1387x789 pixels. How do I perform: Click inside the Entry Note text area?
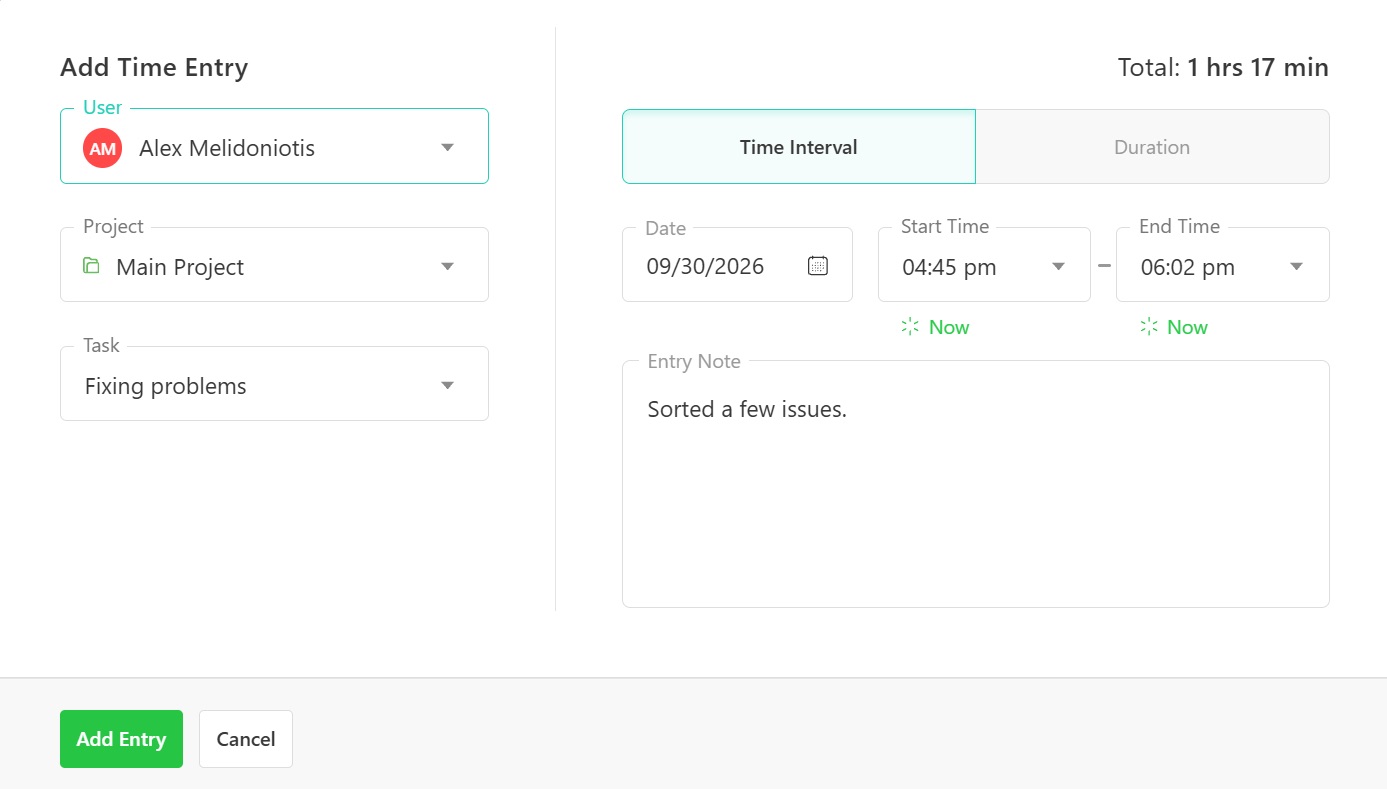(x=976, y=484)
